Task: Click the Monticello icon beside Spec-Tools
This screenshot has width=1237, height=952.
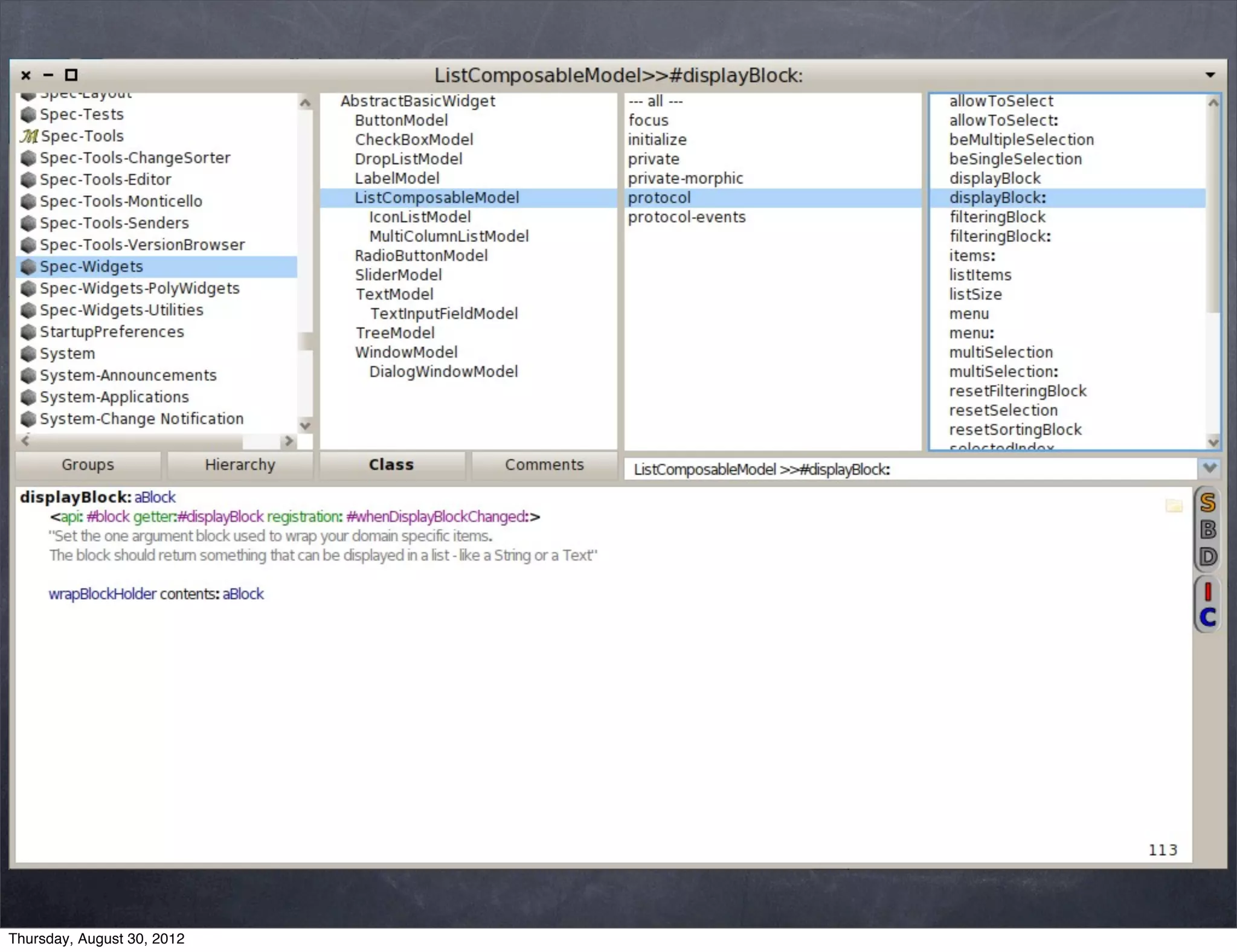Action: click(28, 137)
